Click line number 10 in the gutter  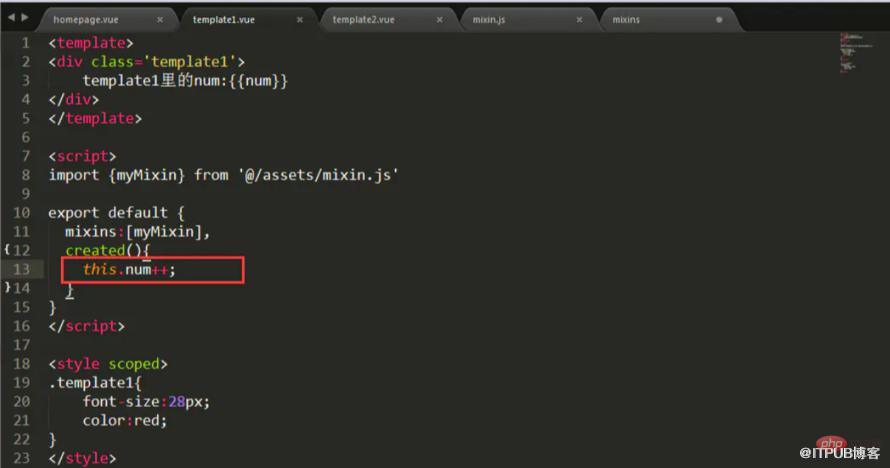[22, 213]
